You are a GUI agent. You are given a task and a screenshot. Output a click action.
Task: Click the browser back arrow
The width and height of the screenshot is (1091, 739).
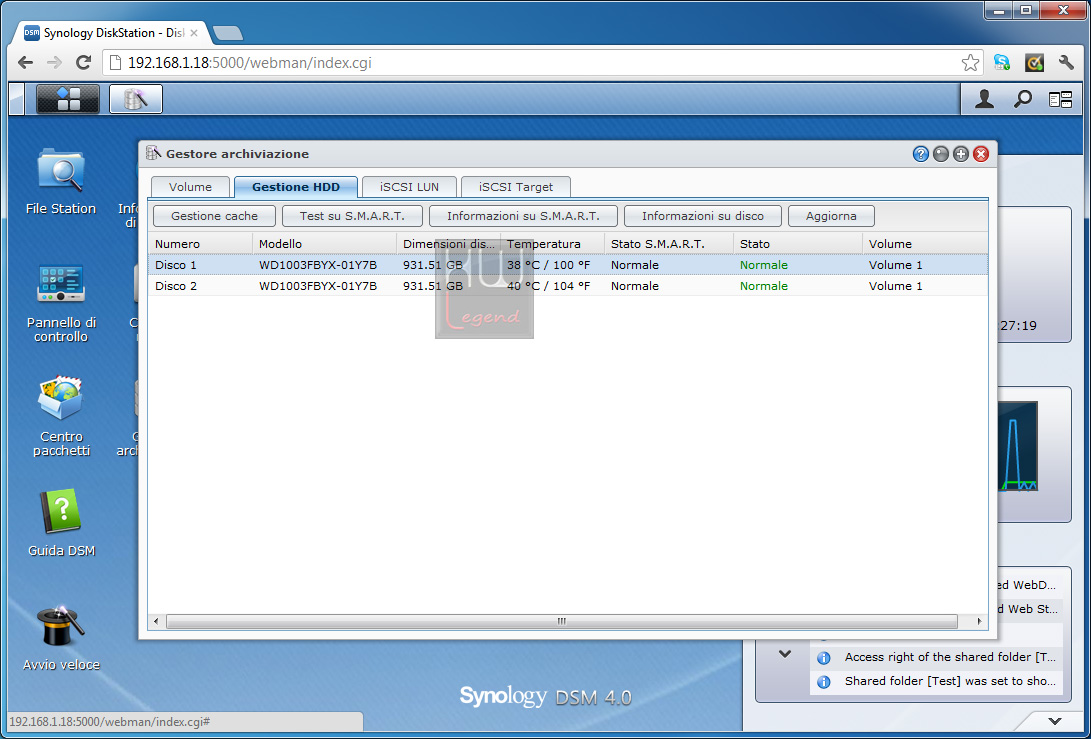pyautogui.click(x=25, y=63)
